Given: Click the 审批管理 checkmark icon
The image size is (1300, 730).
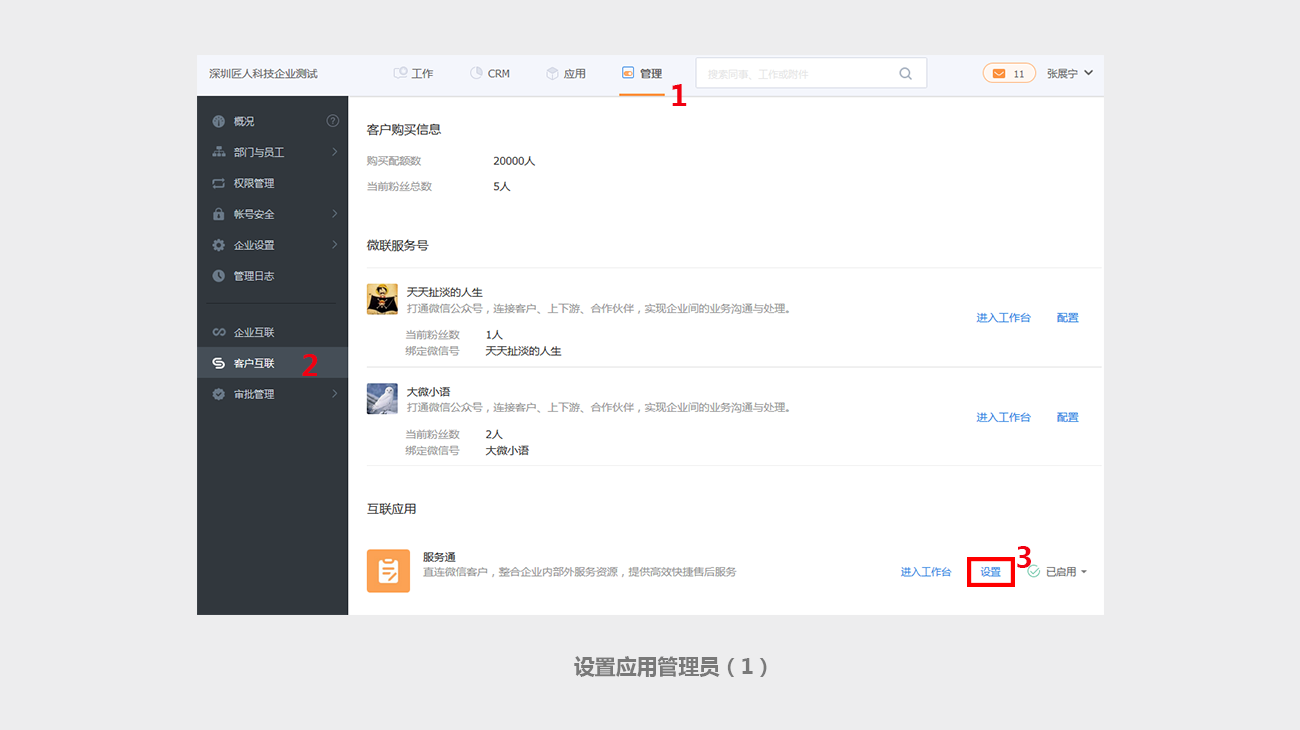Looking at the screenshot, I should 219,394.
